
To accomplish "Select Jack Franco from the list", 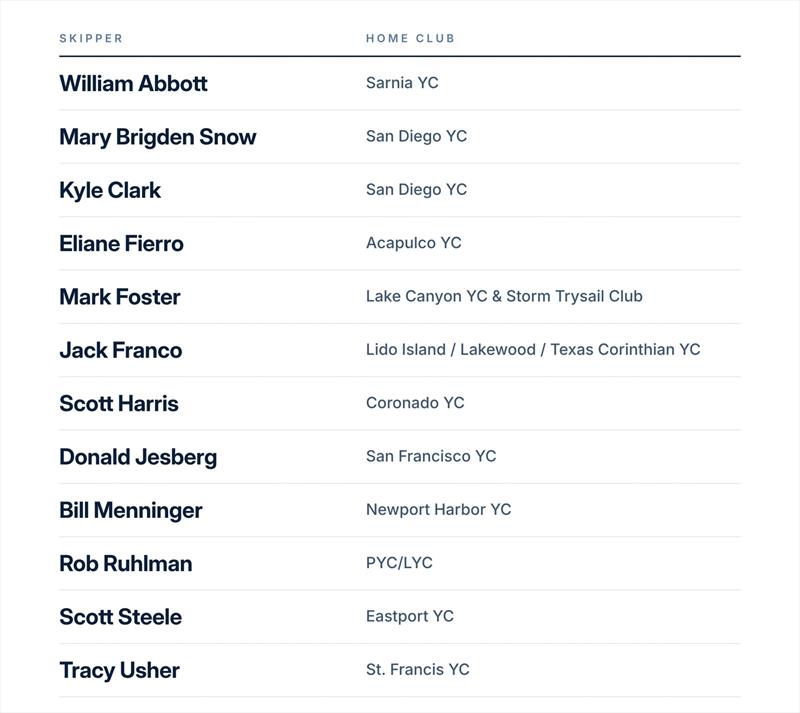I will pyautogui.click(x=120, y=350).
